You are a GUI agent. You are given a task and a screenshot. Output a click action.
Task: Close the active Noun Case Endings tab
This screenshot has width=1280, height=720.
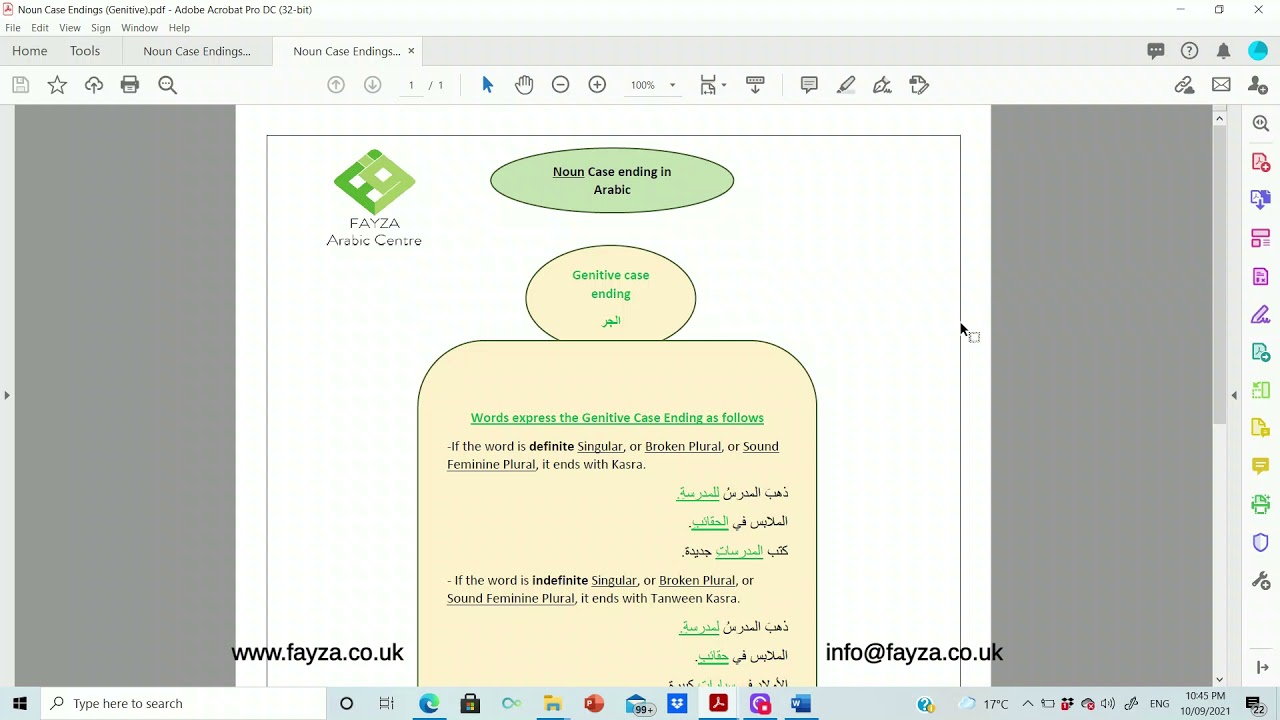pos(411,51)
